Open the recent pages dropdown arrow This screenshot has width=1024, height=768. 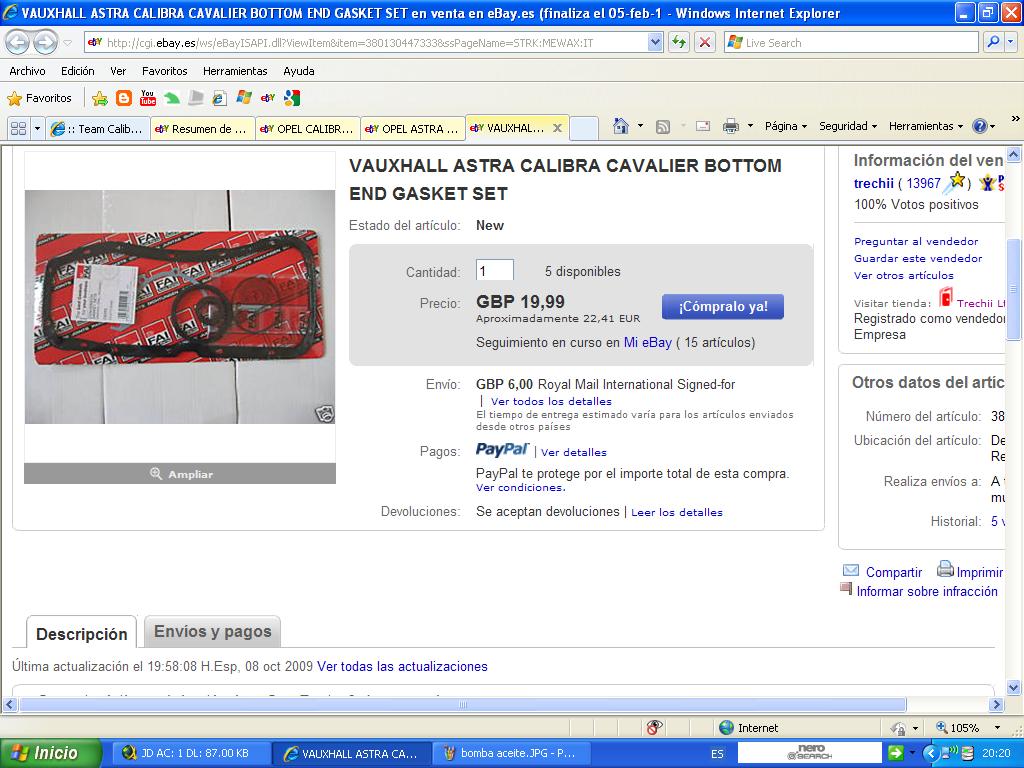[67, 43]
